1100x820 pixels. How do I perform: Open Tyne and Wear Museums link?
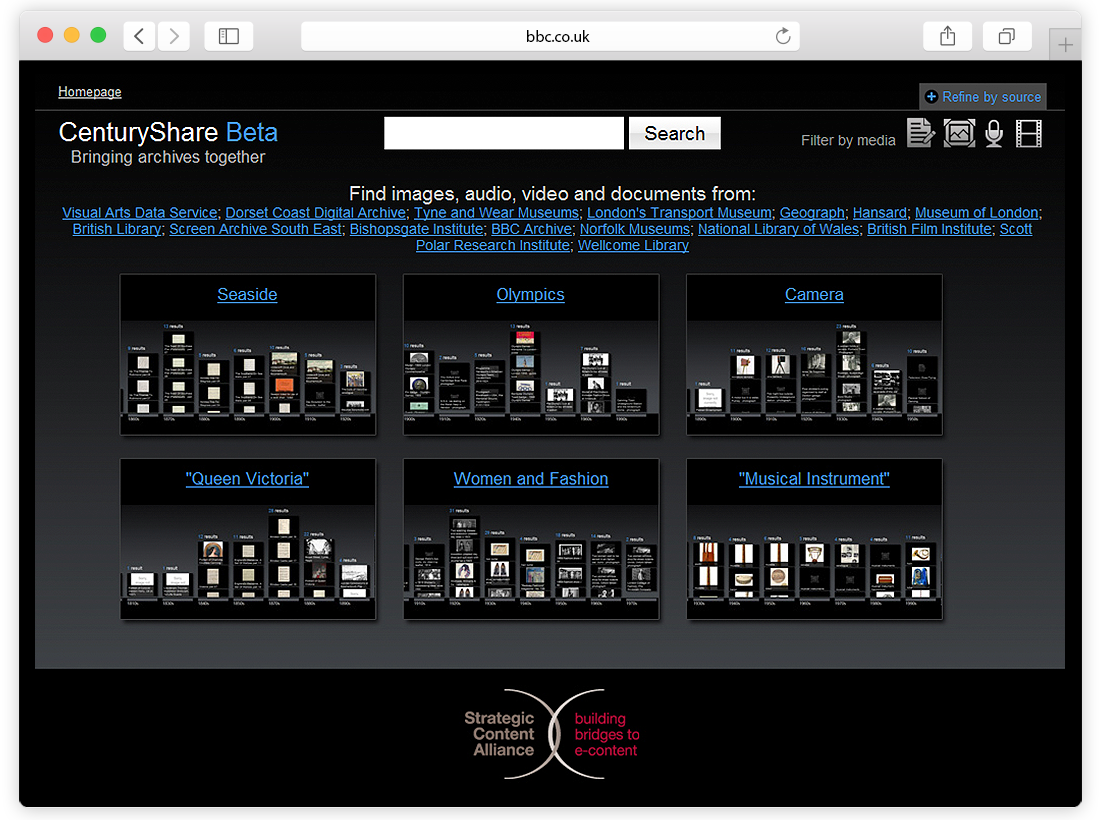(x=496, y=213)
